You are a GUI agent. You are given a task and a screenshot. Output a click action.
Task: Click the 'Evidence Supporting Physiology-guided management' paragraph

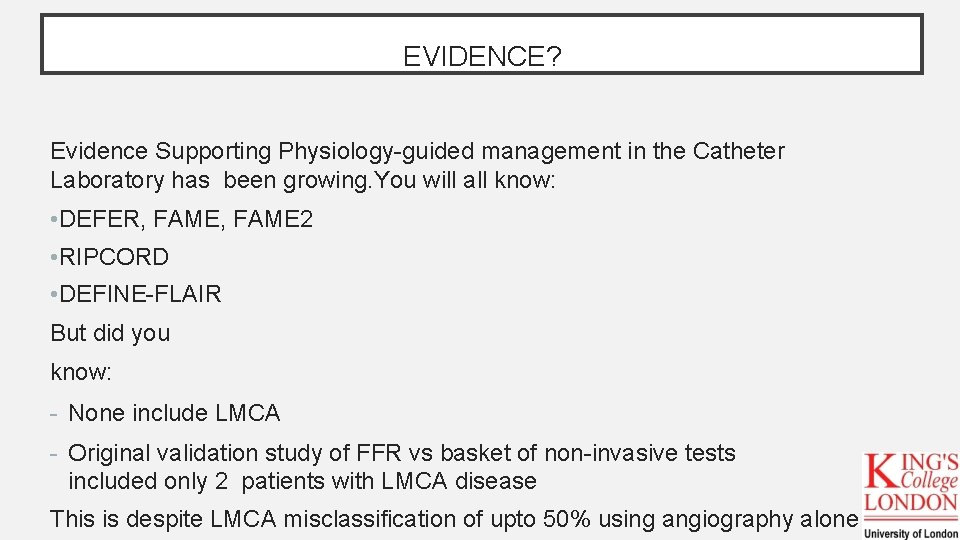pos(418,165)
